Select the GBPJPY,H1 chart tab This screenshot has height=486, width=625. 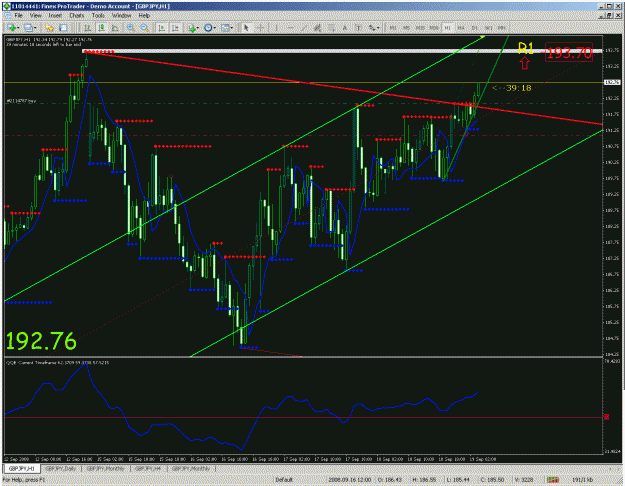coord(22,468)
